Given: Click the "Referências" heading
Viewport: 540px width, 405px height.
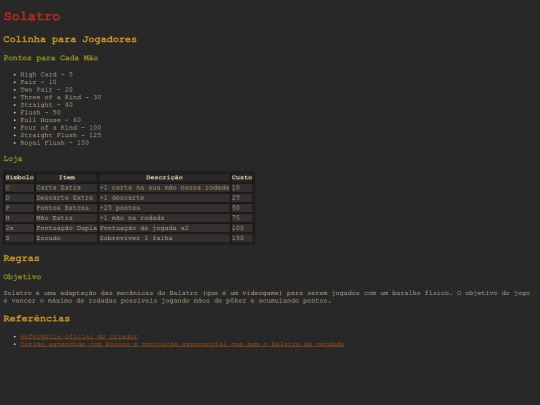Looking at the screenshot, I should point(37,319).
